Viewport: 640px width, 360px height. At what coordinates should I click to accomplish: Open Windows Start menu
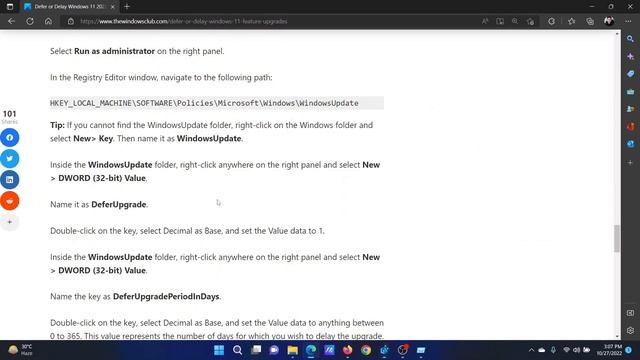pos(219,350)
